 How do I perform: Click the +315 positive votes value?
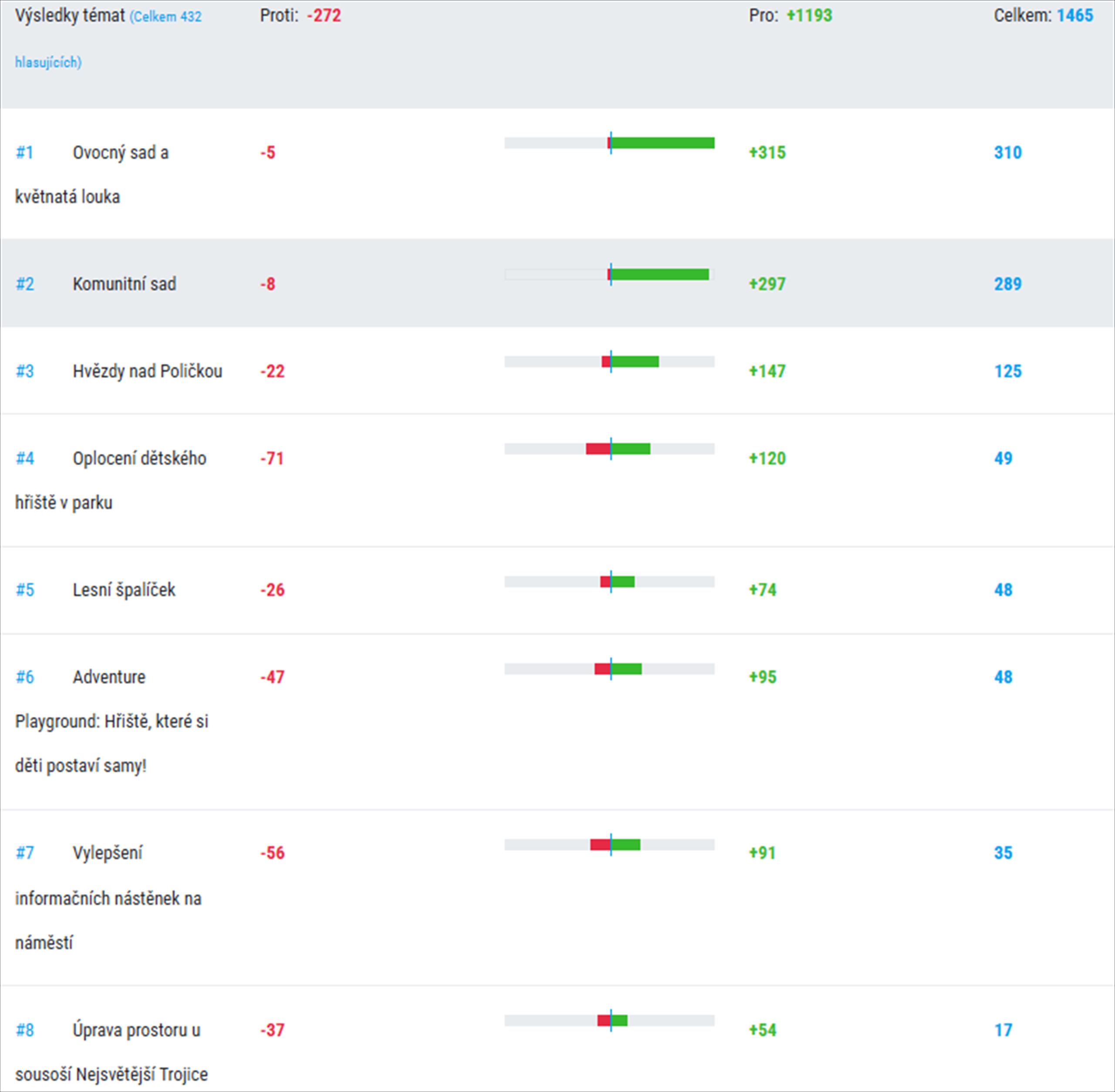point(767,152)
